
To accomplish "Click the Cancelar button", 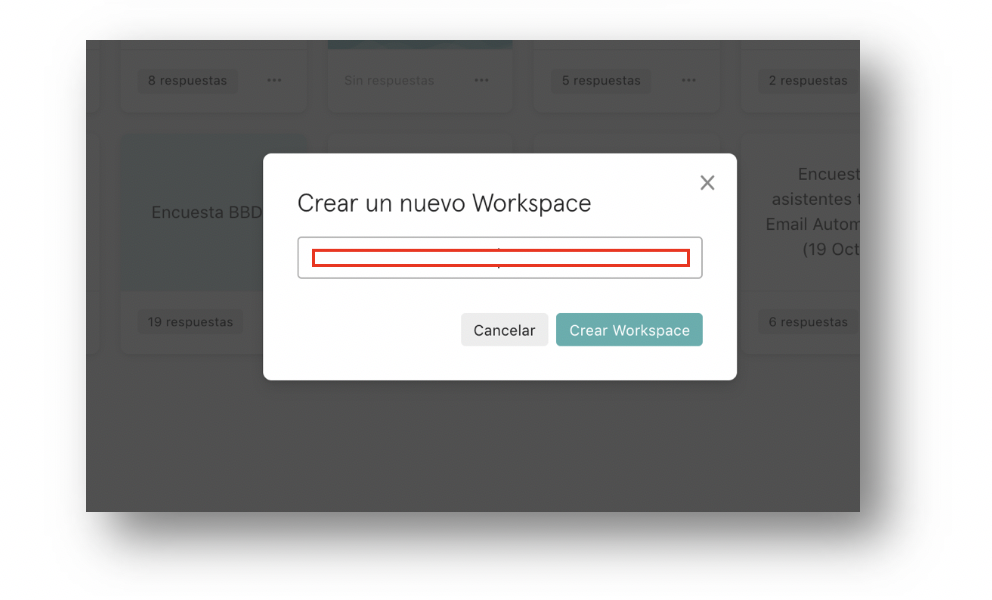I will (504, 329).
